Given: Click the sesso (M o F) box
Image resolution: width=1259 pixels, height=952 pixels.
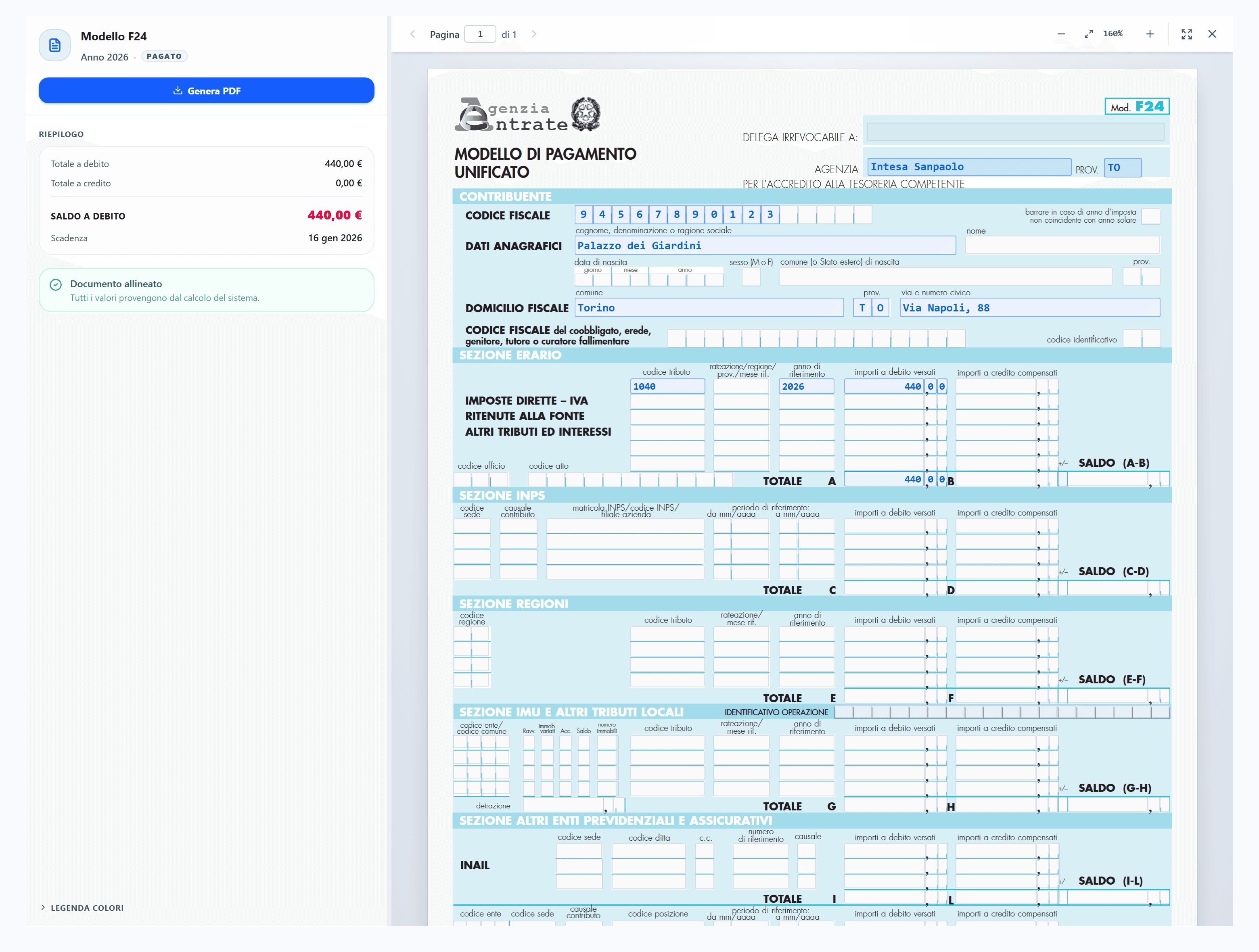Looking at the screenshot, I should (x=751, y=277).
